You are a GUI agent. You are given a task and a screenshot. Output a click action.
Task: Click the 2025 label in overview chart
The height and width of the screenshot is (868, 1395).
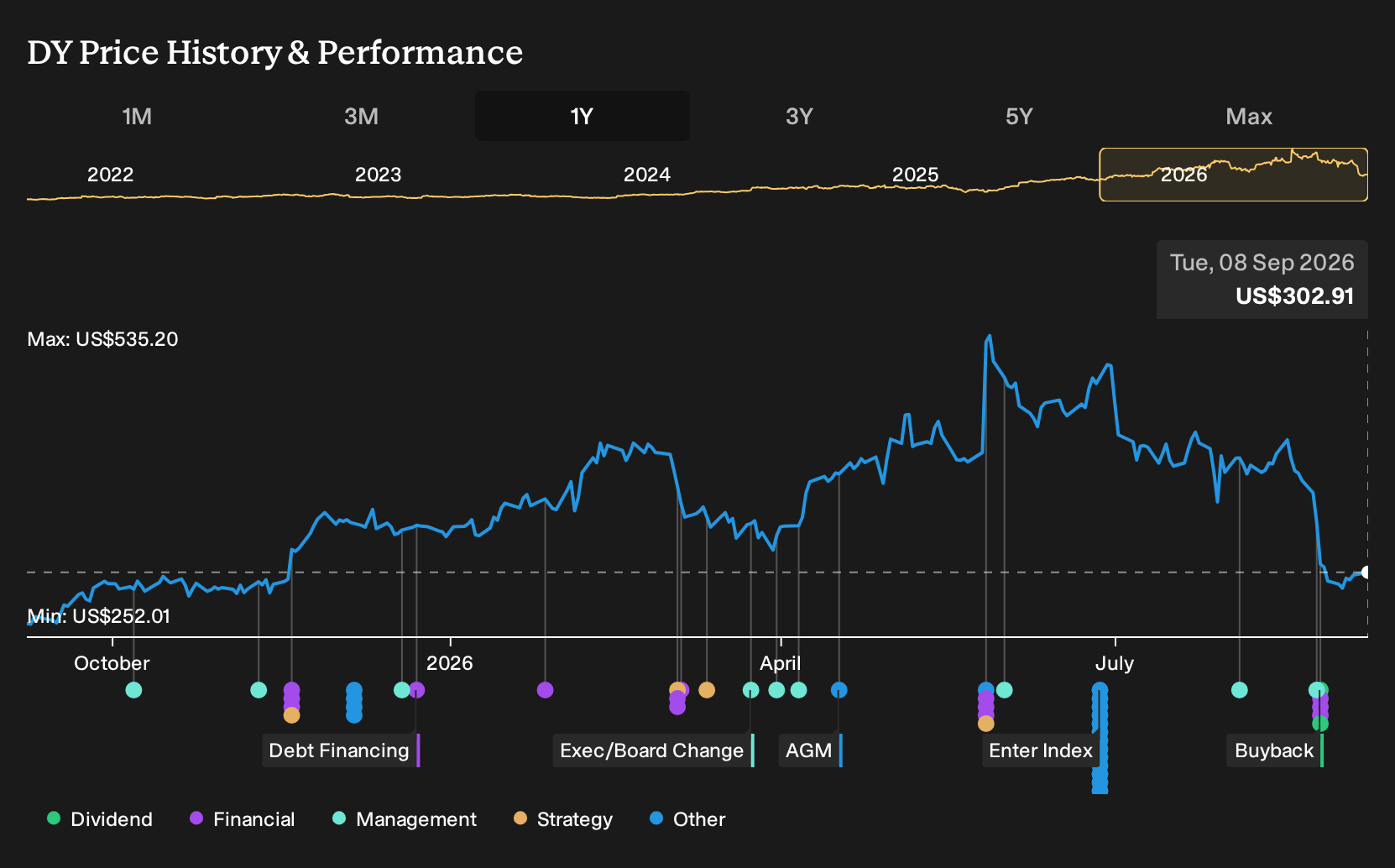(916, 175)
